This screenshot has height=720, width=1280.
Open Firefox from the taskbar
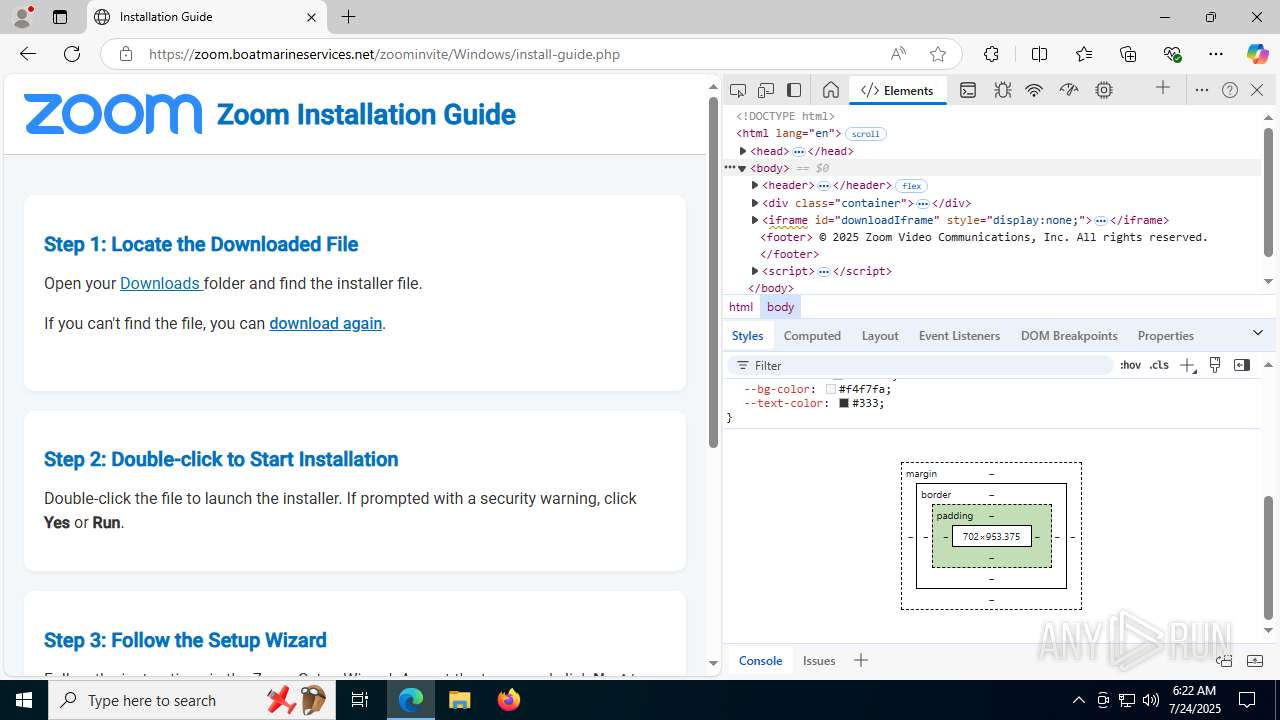point(509,700)
